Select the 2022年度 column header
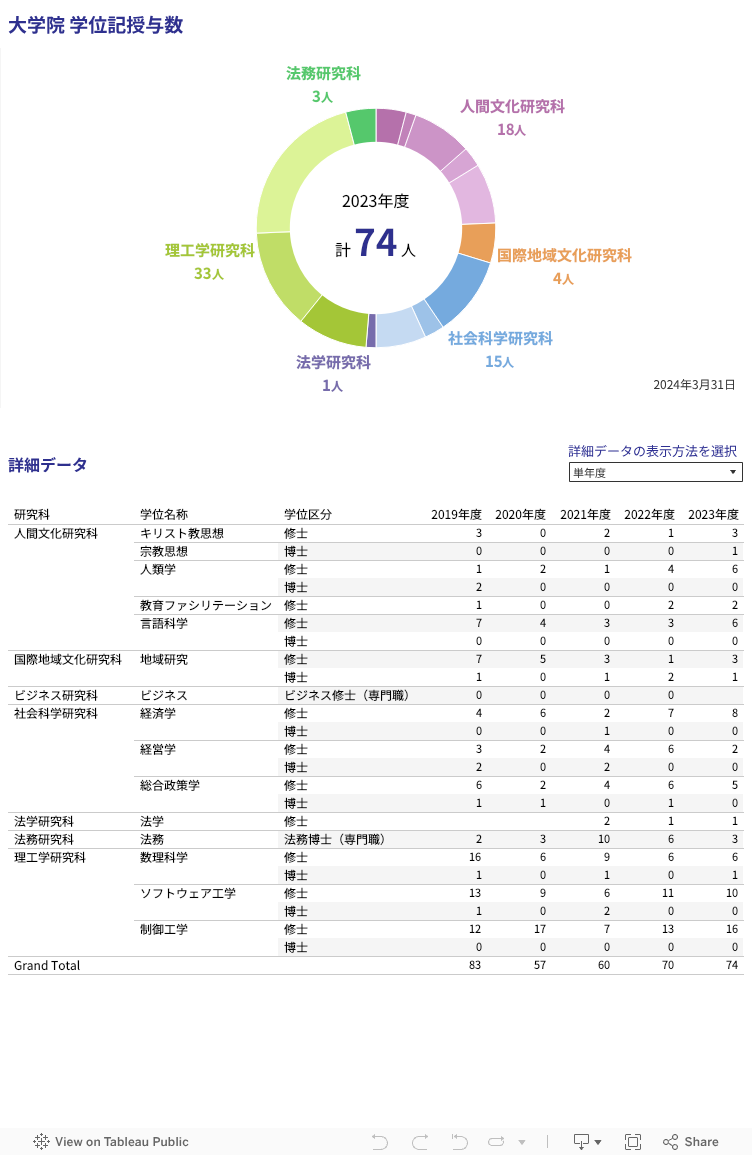Viewport: 752px width, 1155px height. 650,514
